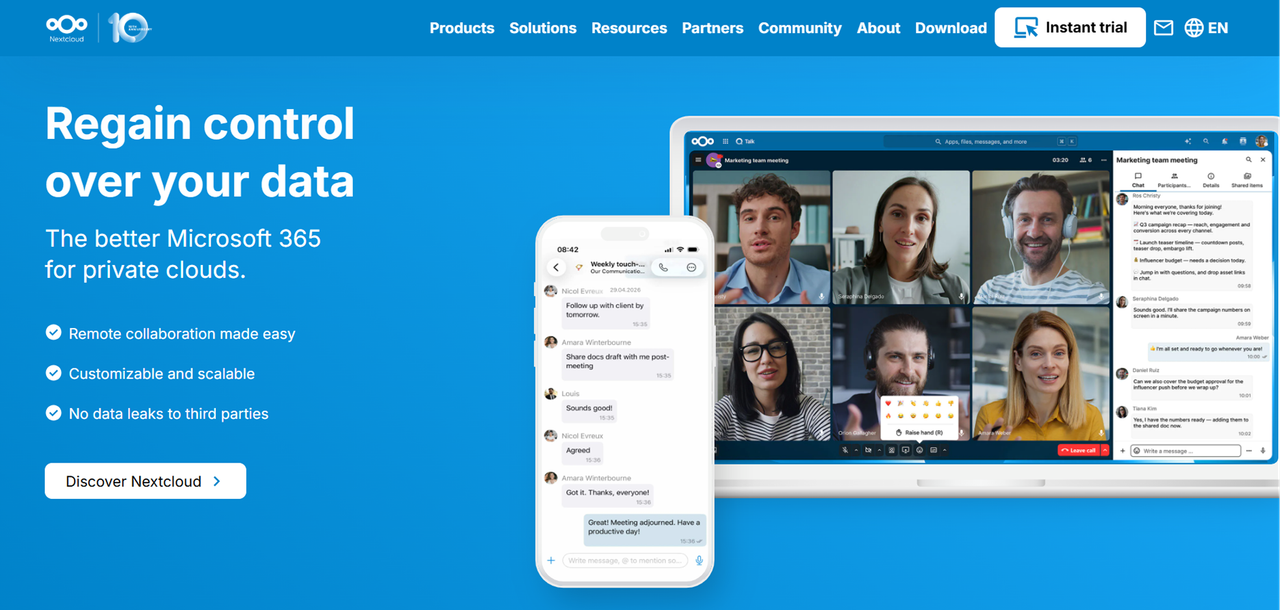
Task: Click the 'Apps, files, messages, and more' search field
Action: tap(980, 141)
